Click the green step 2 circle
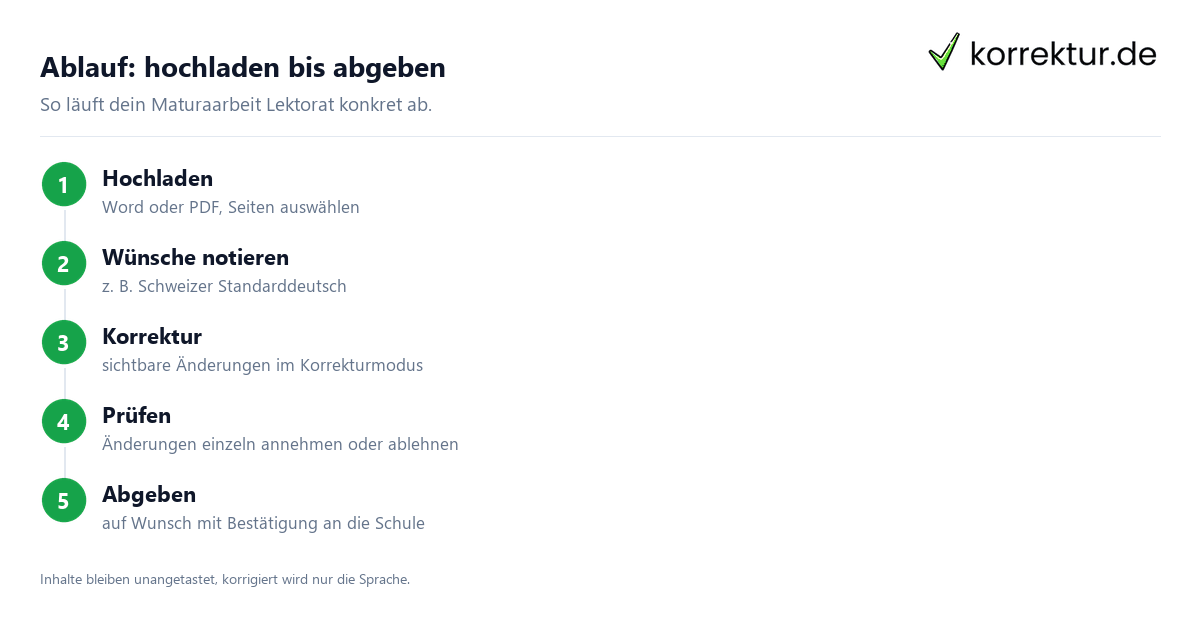This screenshot has width=1200, height=630. [x=64, y=264]
